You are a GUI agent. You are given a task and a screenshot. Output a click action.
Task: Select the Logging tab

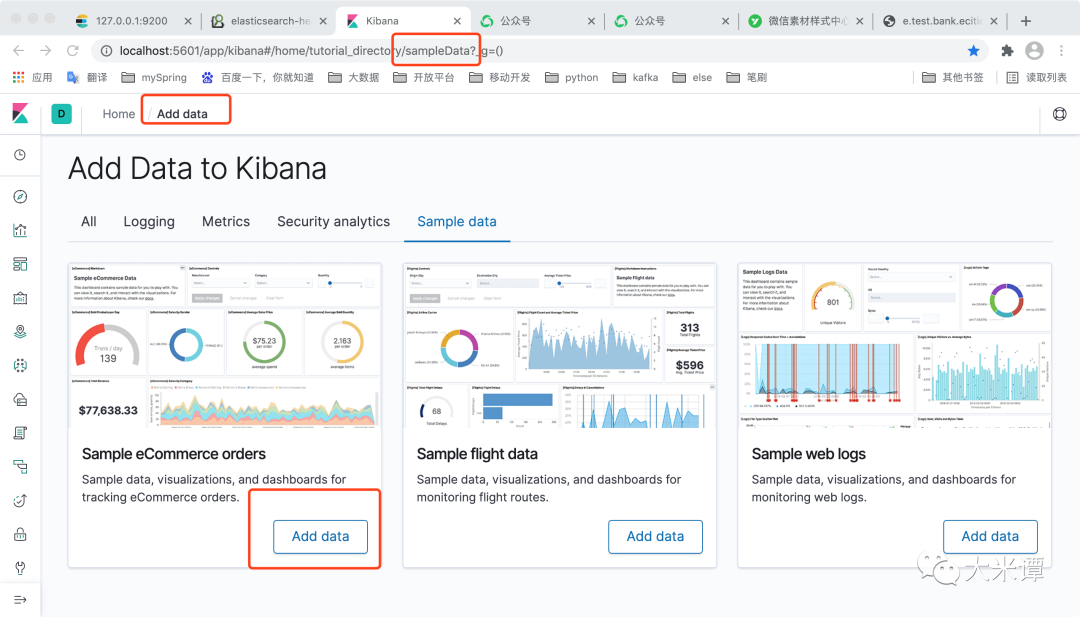click(149, 222)
